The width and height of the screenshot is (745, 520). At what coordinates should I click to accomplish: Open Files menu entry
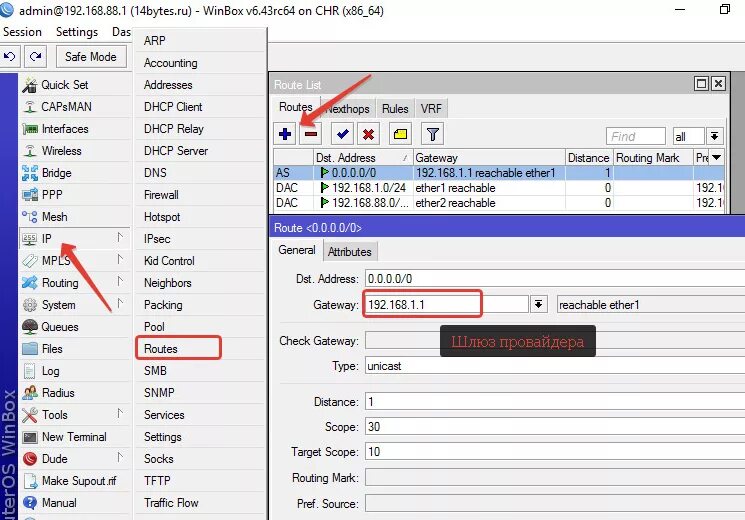pos(75,349)
